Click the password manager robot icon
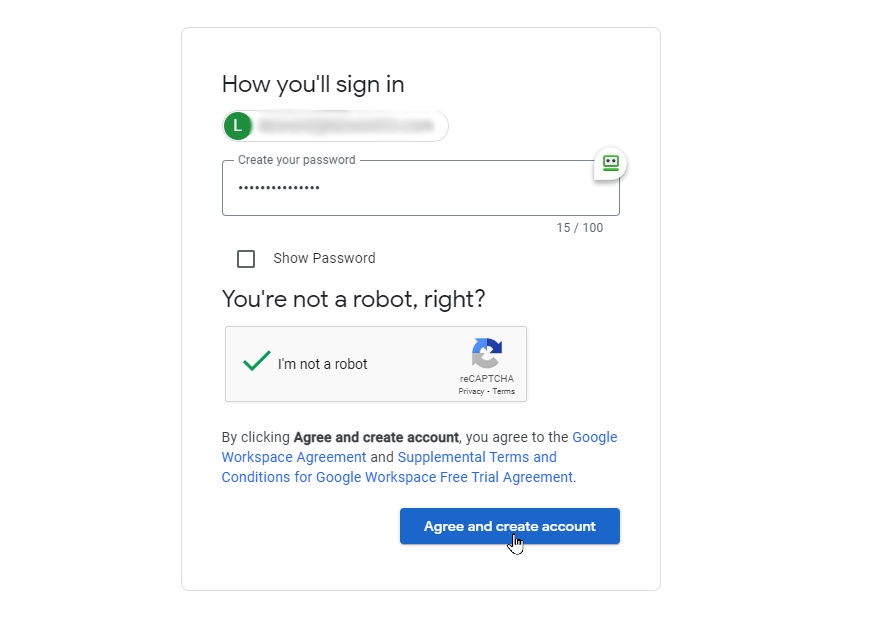This screenshot has height=623, width=887. (610, 164)
